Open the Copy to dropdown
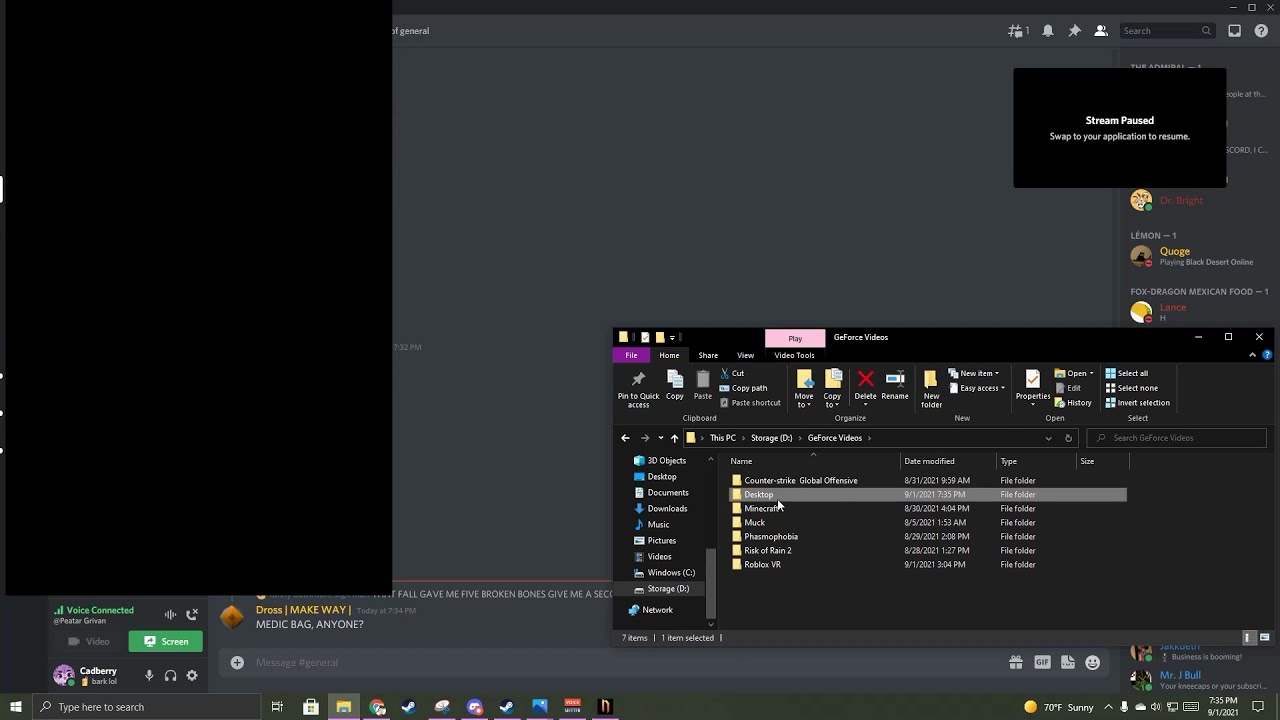Viewport: 1280px width, 720px height. pyautogui.click(x=832, y=389)
